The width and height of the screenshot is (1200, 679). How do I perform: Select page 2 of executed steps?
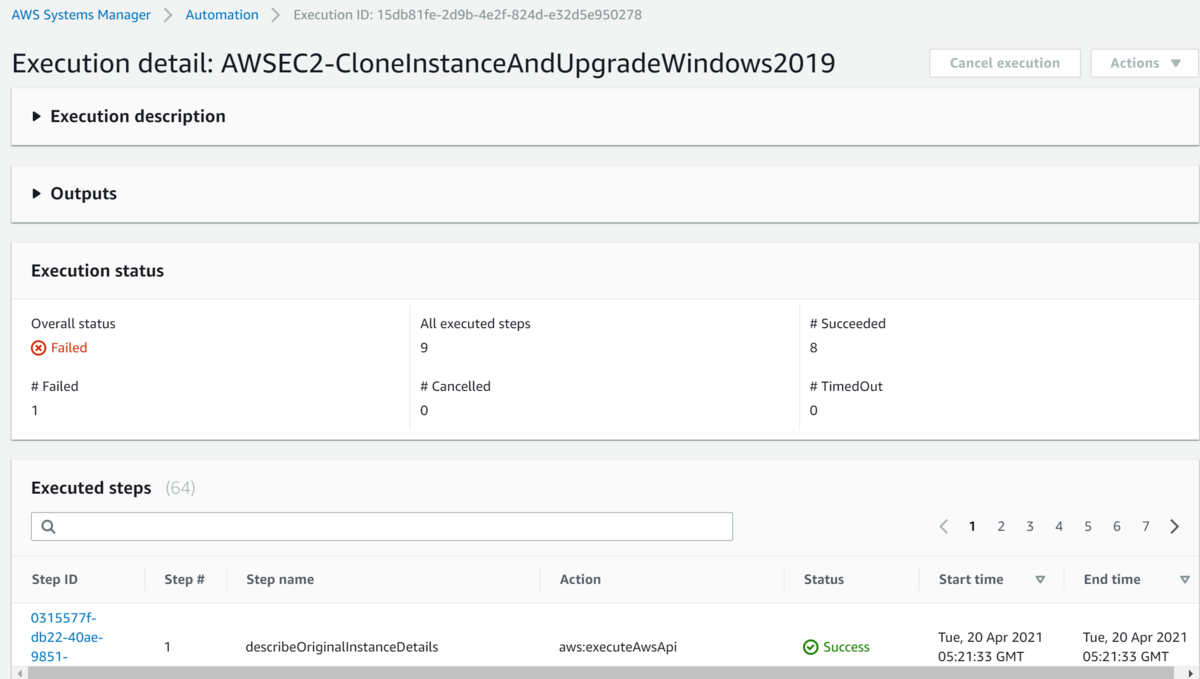[1001, 527]
